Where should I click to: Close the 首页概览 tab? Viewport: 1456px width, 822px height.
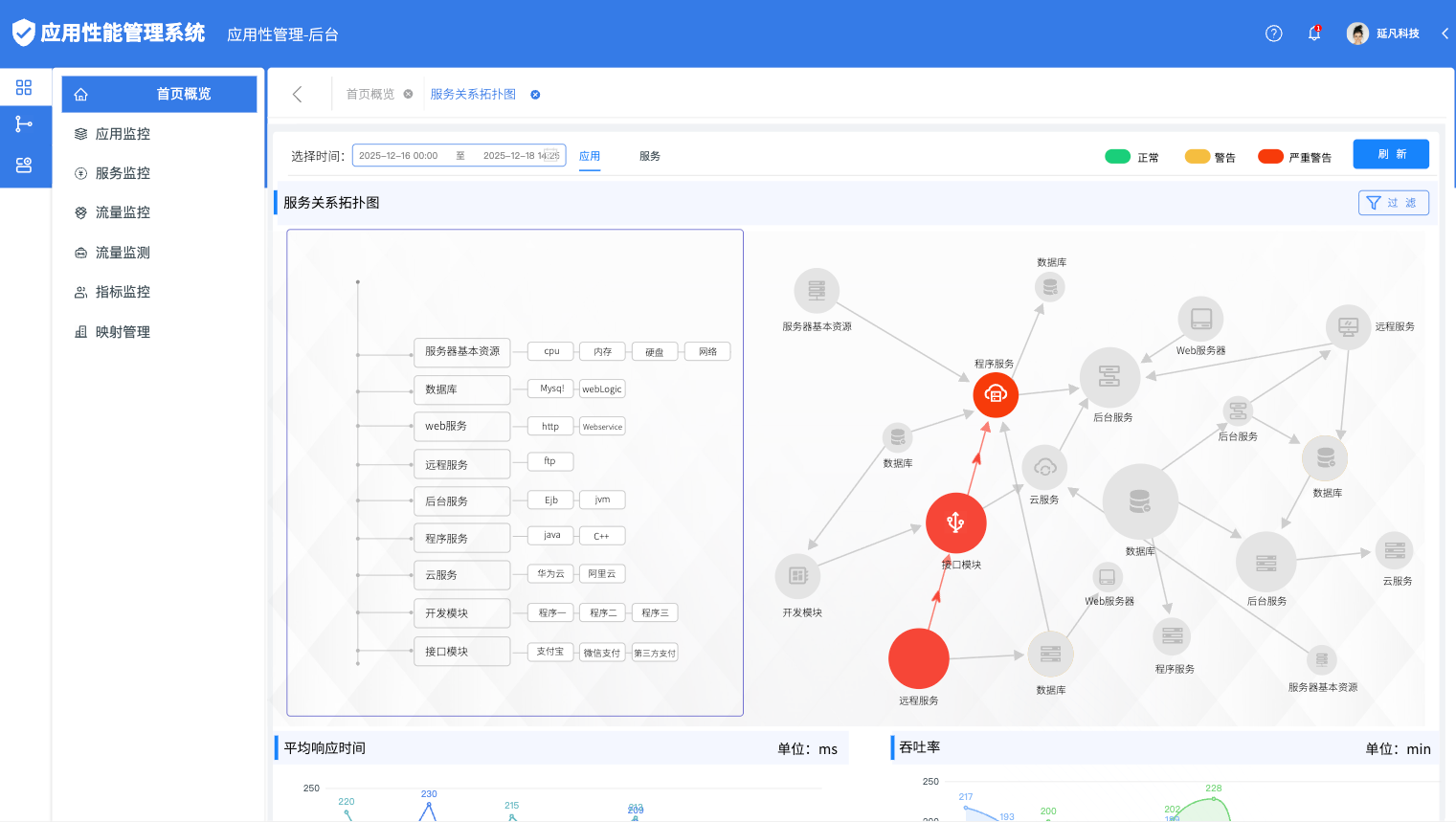click(408, 95)
